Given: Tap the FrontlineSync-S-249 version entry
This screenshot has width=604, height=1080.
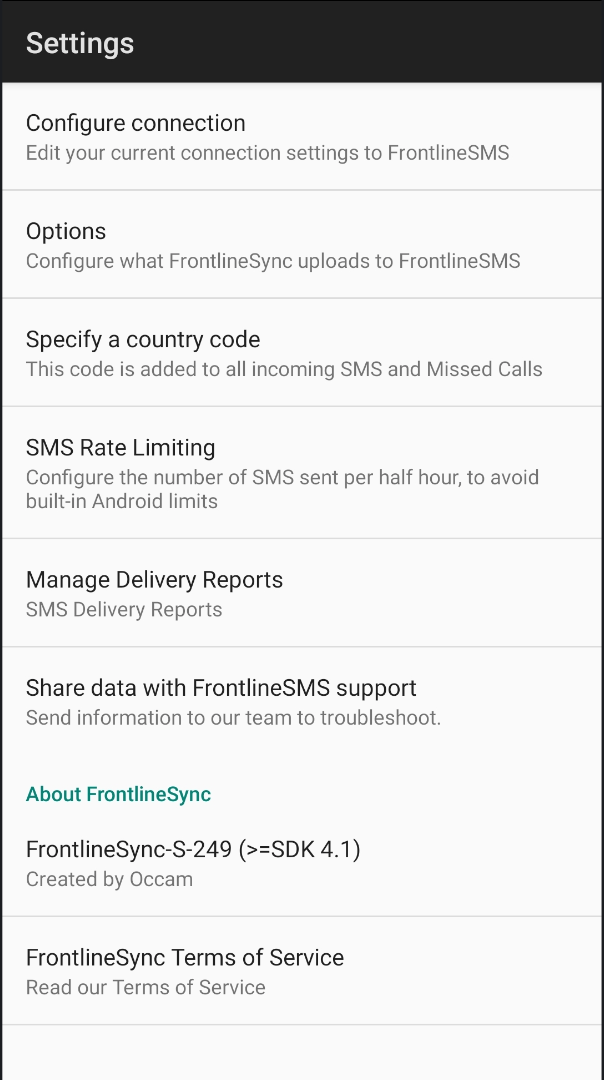Looking at the screenshot, I should click(x=193, y=850).
